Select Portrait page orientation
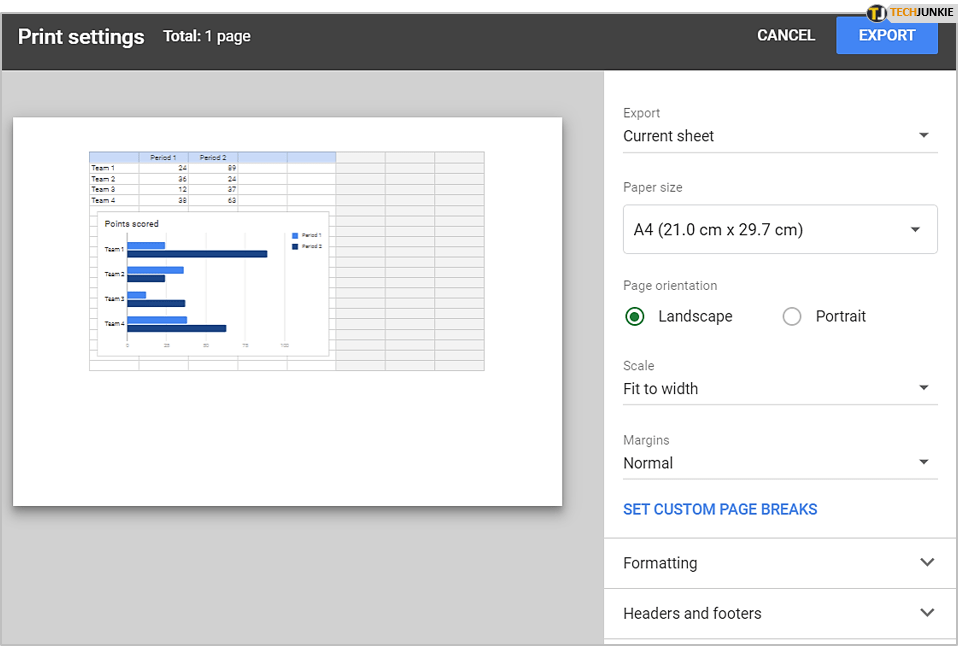961x646 pixels. (792, 316)
